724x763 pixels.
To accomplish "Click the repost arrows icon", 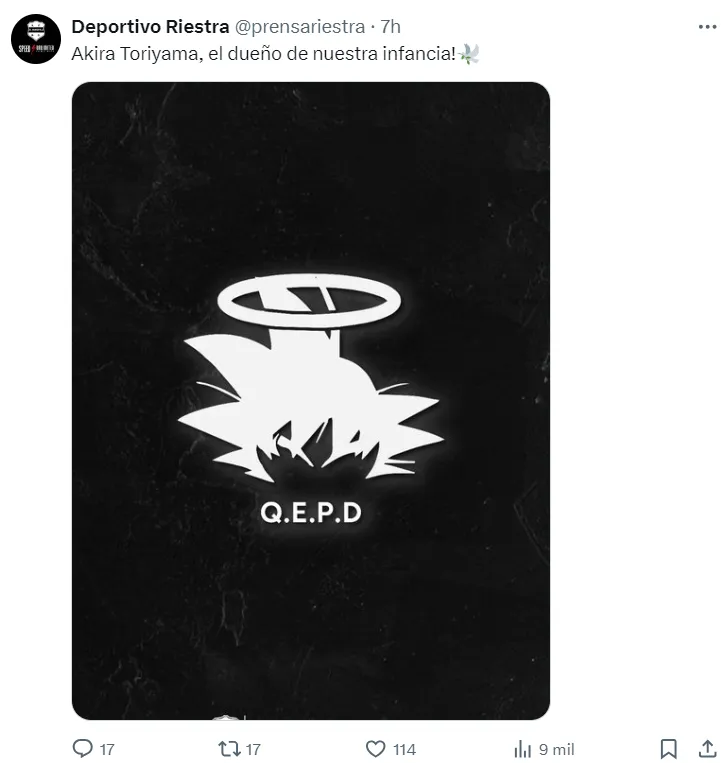I will point(229,748).
